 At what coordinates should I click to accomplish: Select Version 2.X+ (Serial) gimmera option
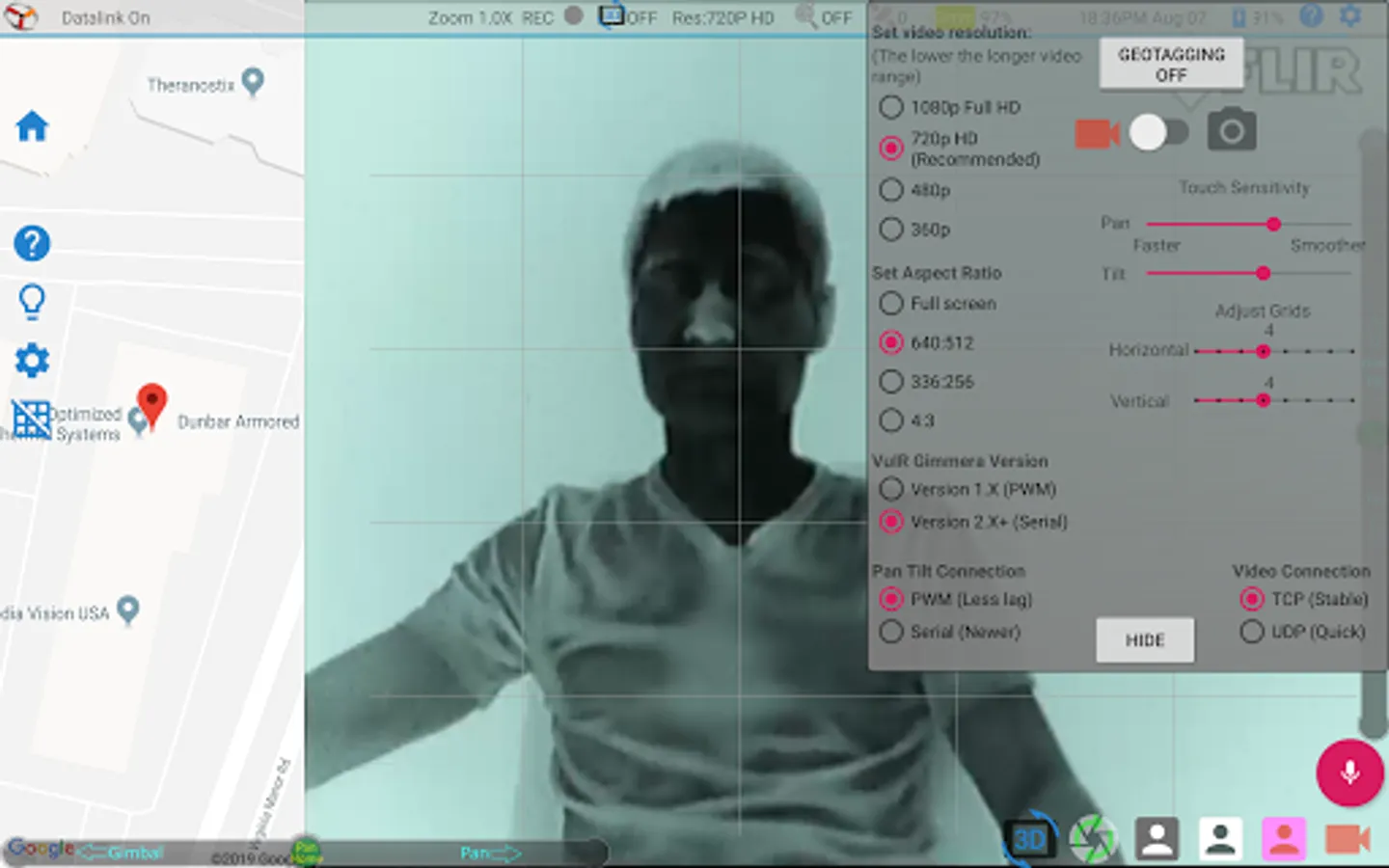[973, 522]
